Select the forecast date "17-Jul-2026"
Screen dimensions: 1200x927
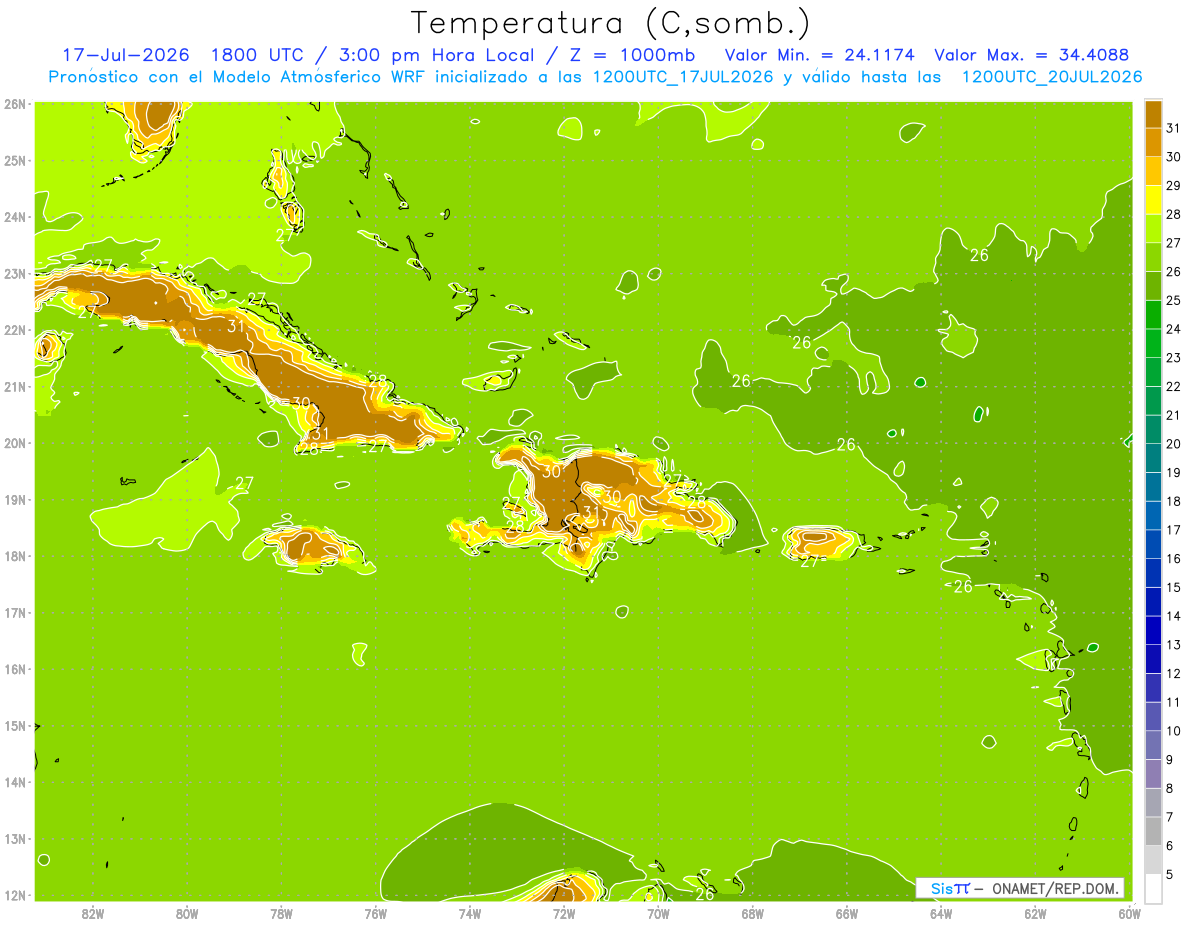pos(126,55)
